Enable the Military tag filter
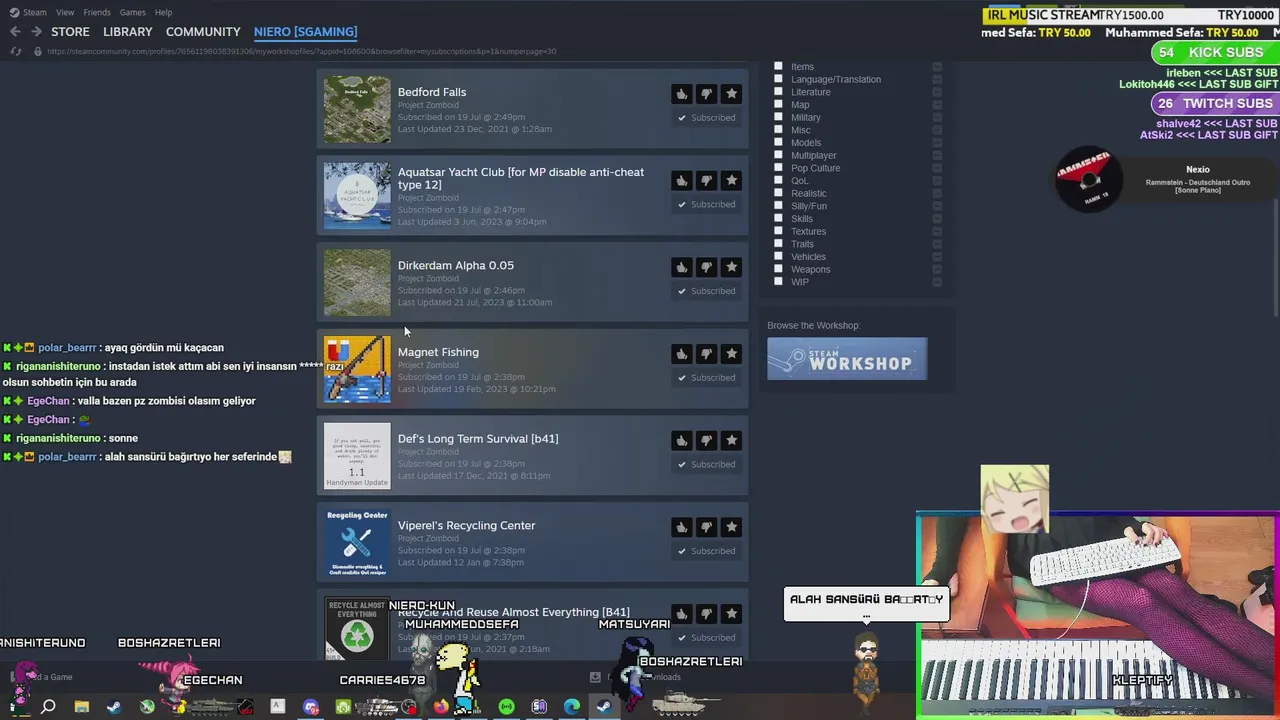The height and width of the screenshot is (720, 1280). [x=778, y=117]
